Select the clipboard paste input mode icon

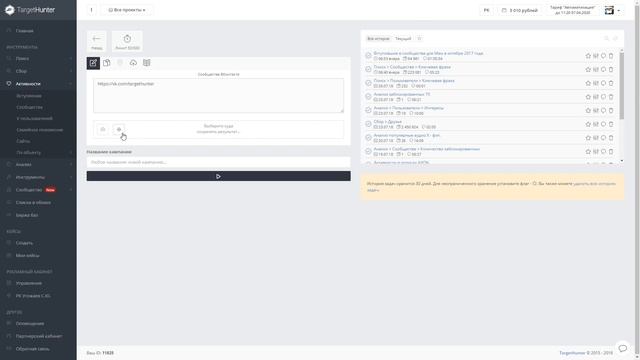(x=107, y=63)
